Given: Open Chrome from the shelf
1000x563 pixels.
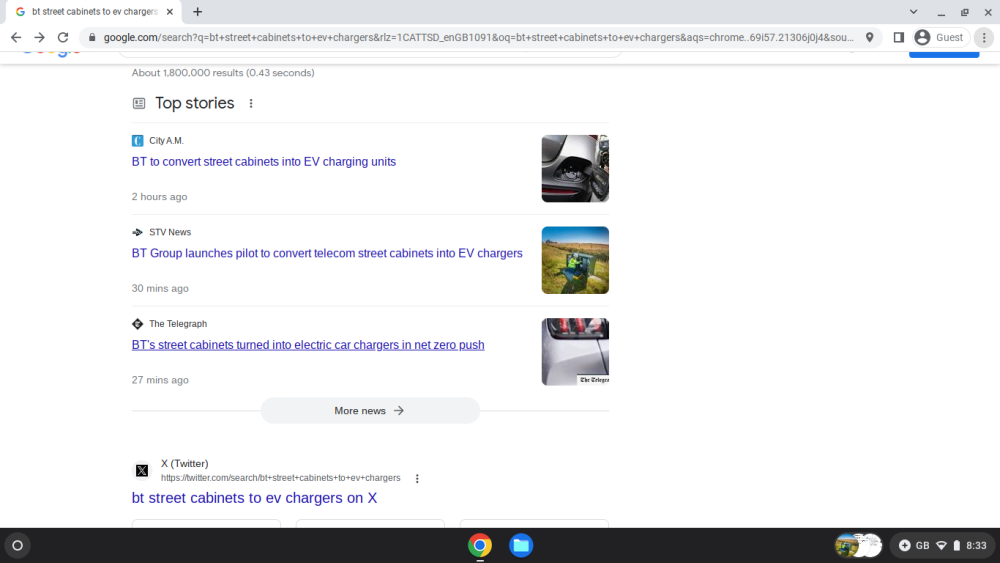Looking at the screenshot, I should pos(480,545).
